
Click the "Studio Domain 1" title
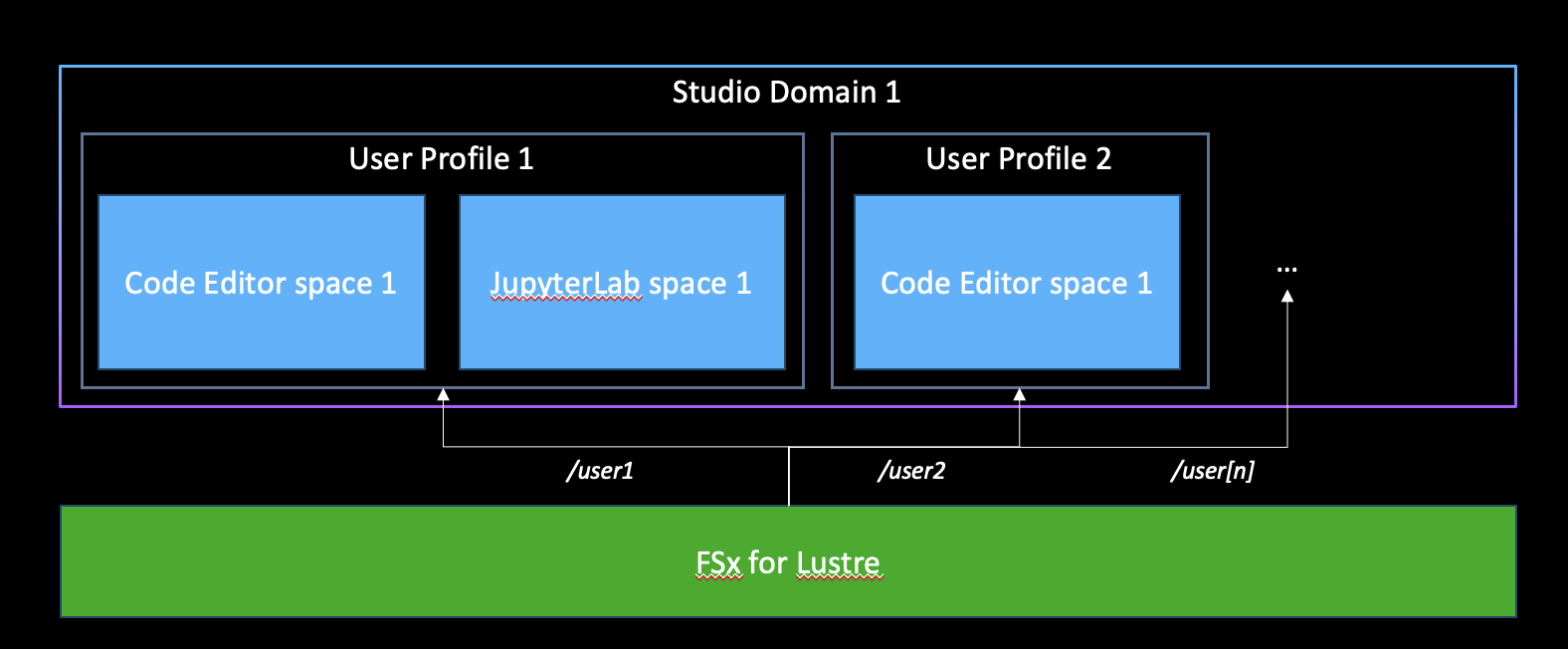(786, 93)
